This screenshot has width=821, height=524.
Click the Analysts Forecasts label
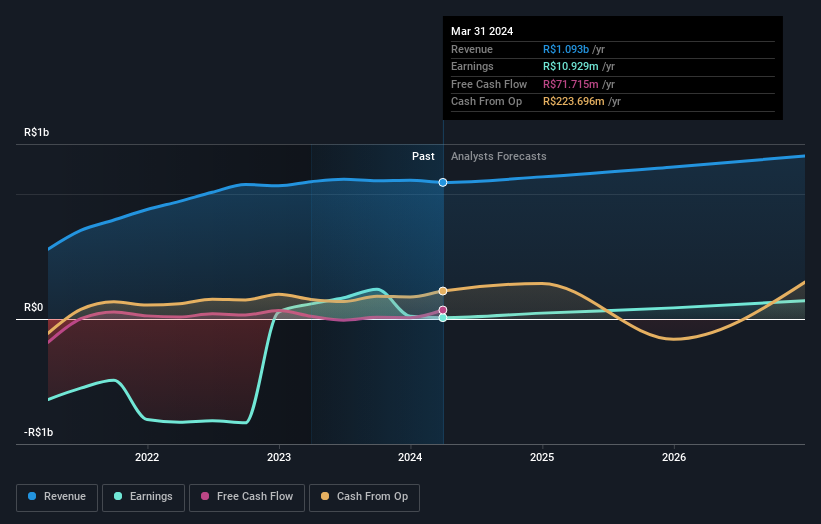pos(498,156)
